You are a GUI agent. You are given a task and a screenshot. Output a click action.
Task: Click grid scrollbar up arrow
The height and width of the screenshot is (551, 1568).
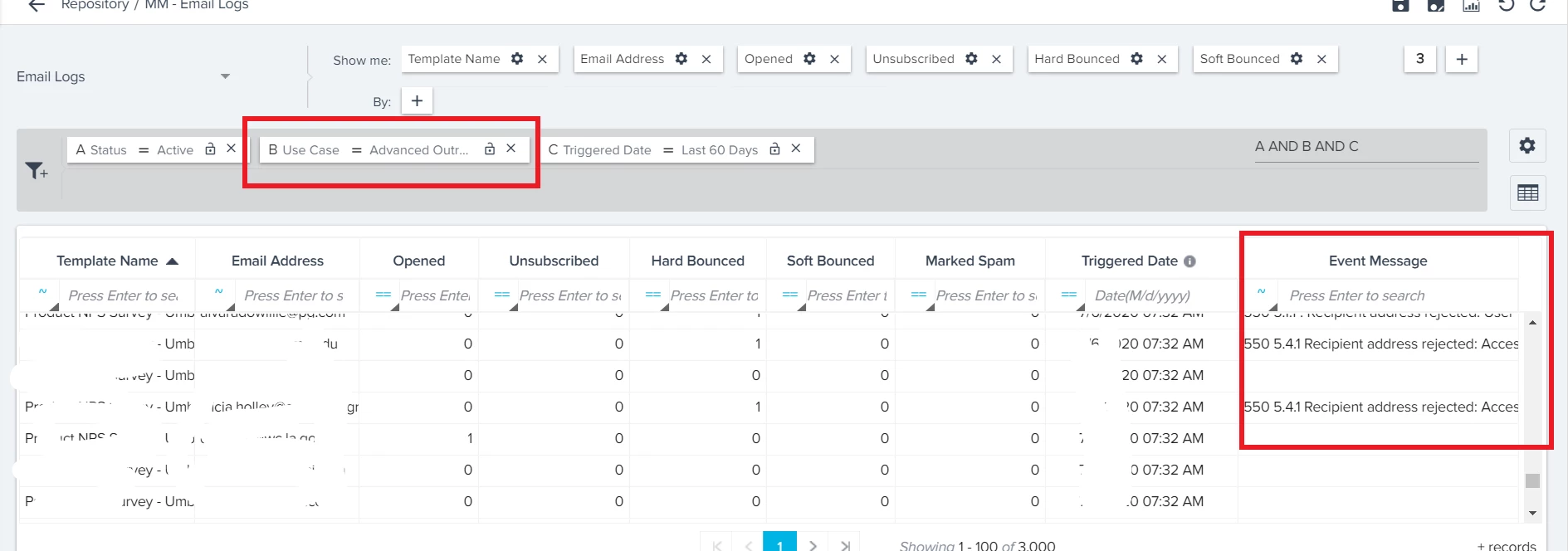(x=1532, y=322)
